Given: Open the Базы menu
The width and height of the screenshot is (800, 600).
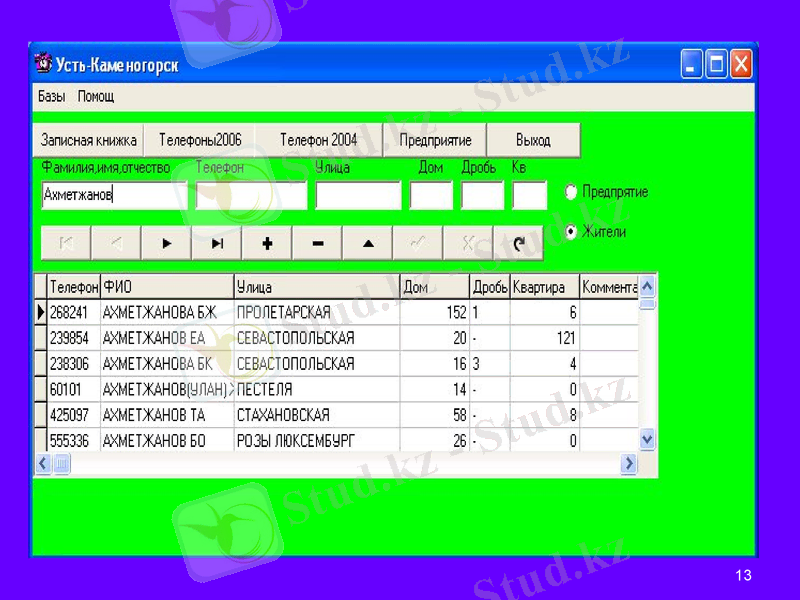Looking at the screenshot, I should pos(51,97).
